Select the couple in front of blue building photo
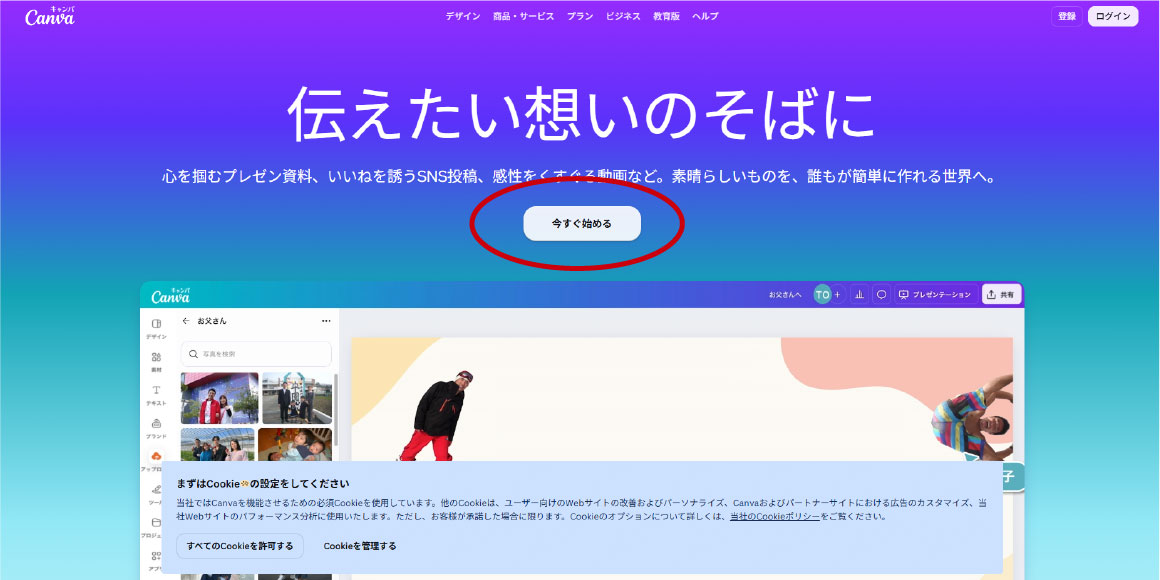 (220, 398)
